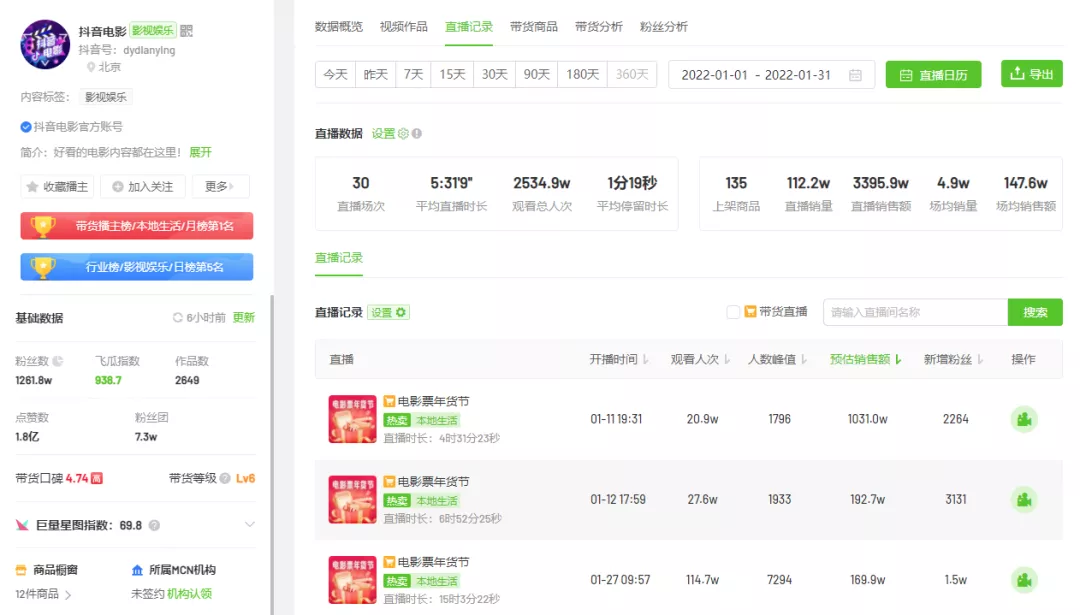Image resolution: width=1080 pixels, height=615 pixels.
Task: Switch to 数据概览 tab
Action: tap(338, 27)
